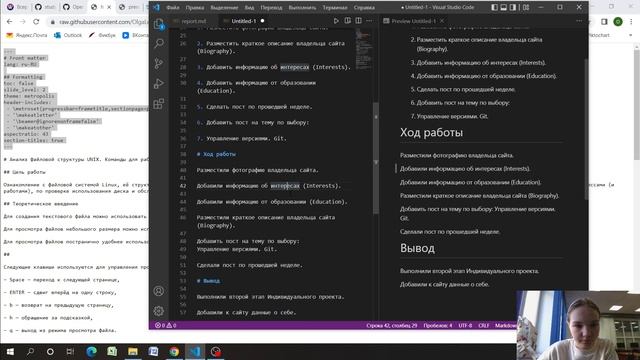Click 'Пробелов: 4' indentation in status bar

tap(438, 325)
